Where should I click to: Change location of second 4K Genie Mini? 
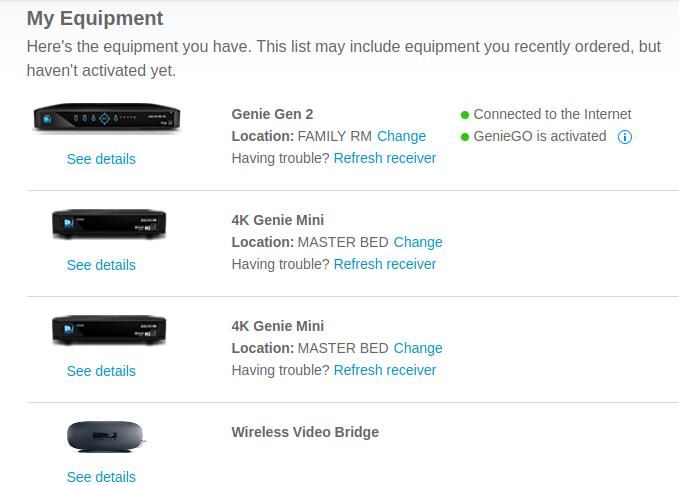pyautogui.click(x=418, y=348)
